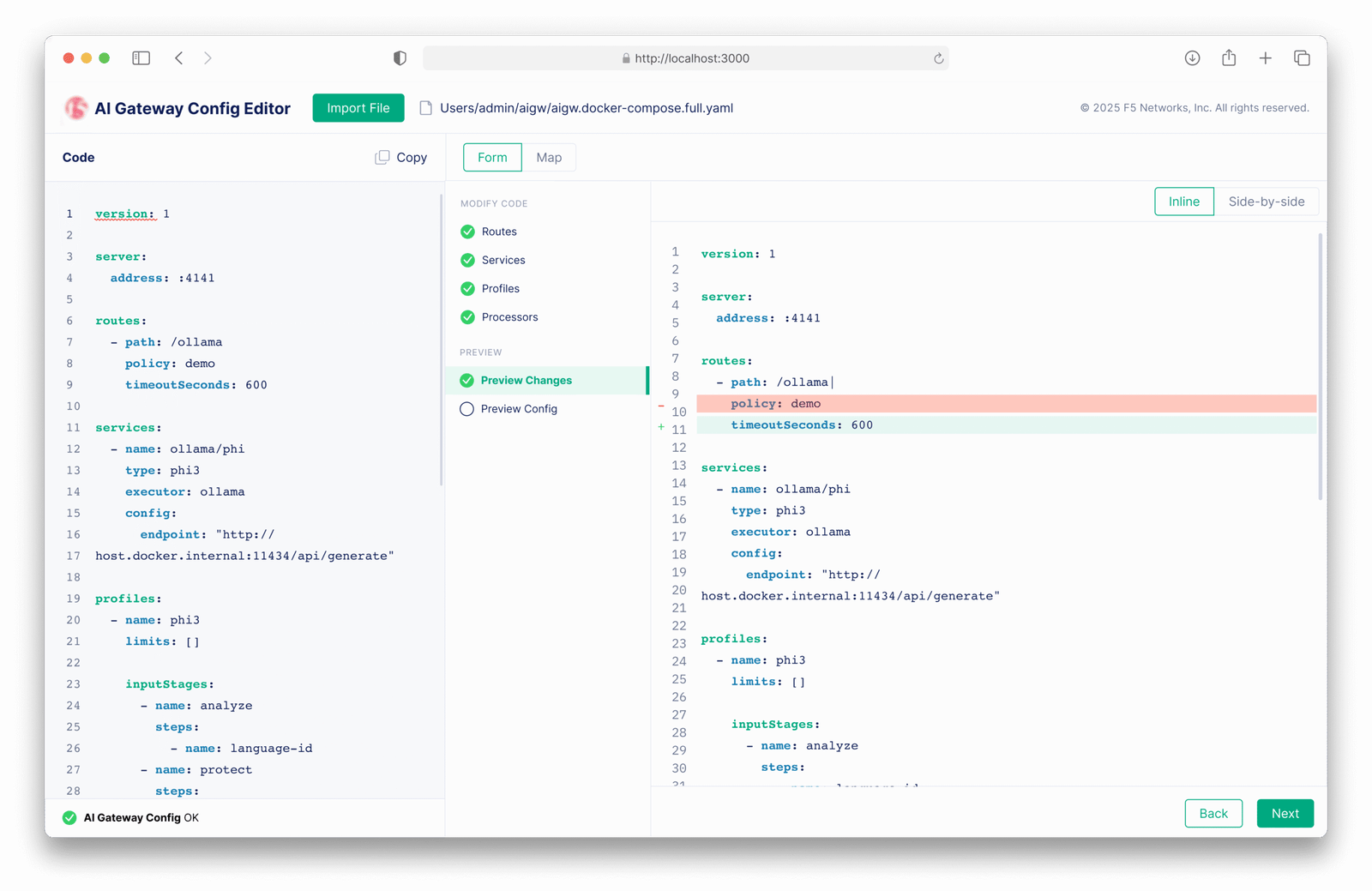The width and height of the screenshot is (1372, 891).
Task: Switch diff view to Side-by-side
Action: 1266,202
